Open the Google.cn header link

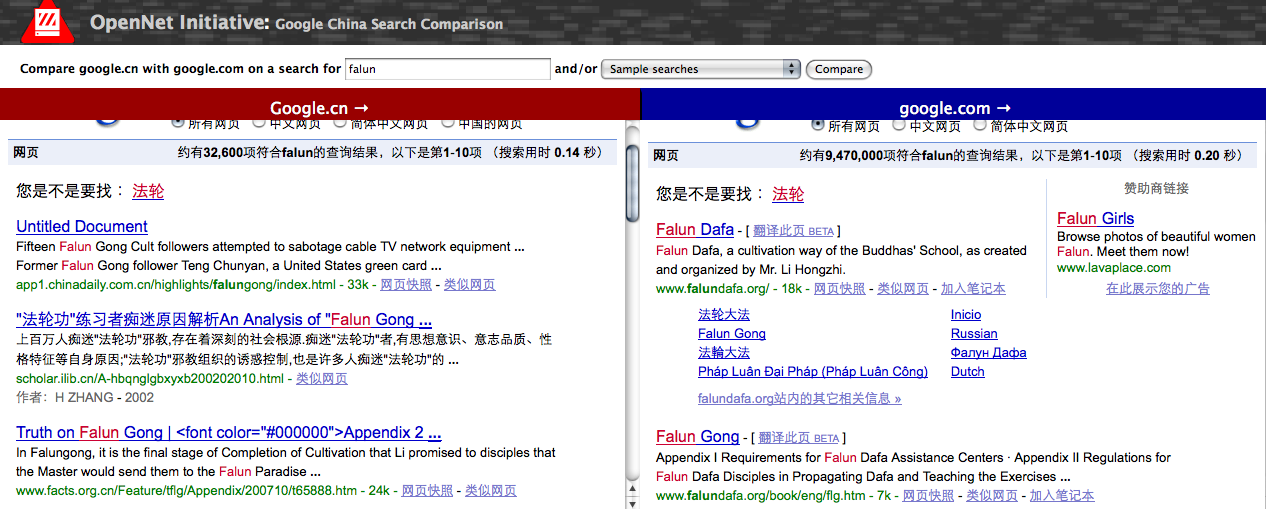coord(320,108)
